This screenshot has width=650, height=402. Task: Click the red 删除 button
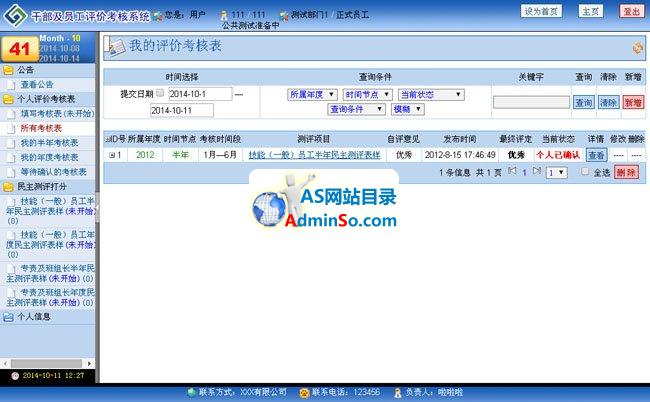626,172
